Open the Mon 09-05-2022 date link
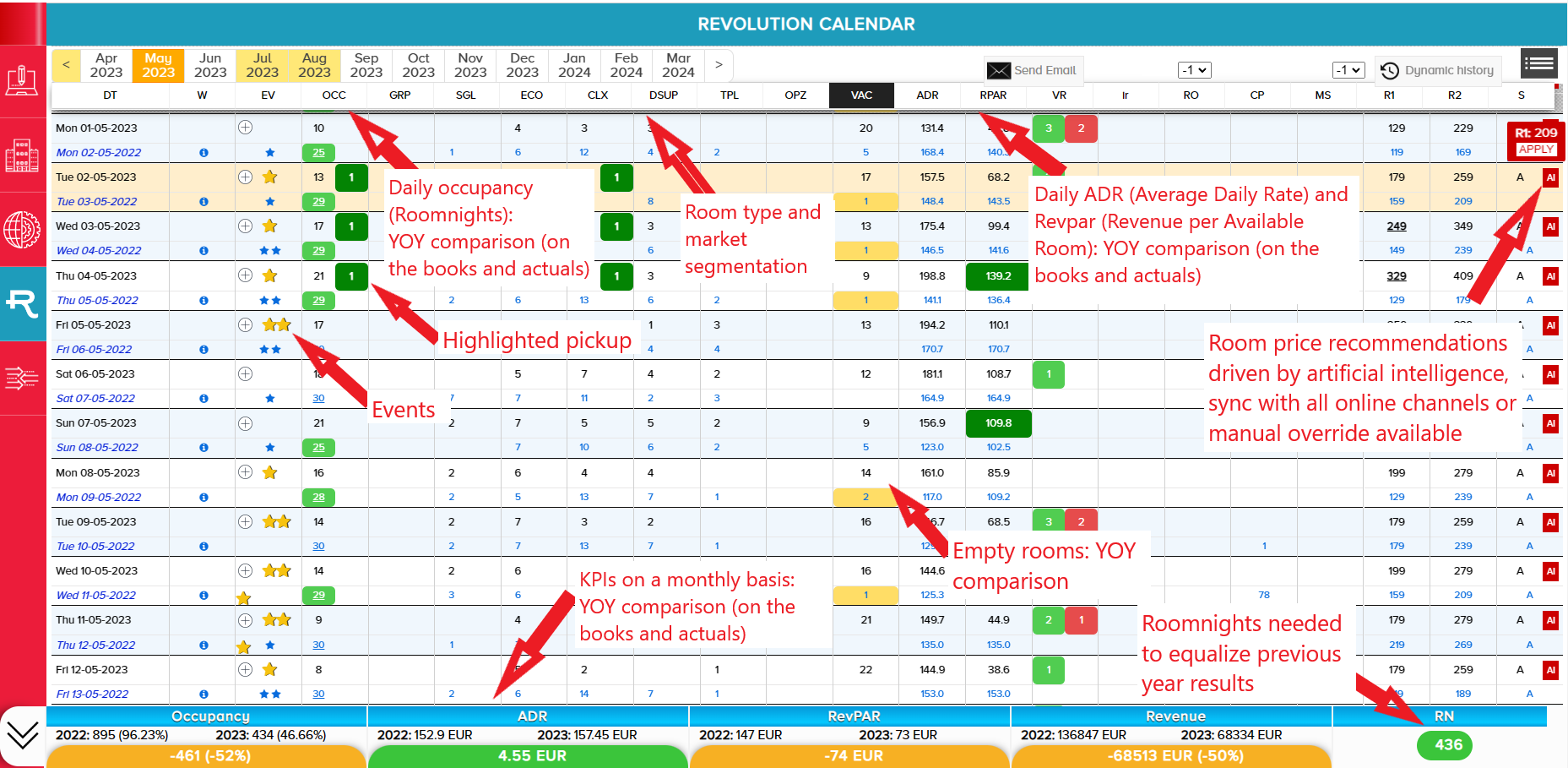The width and height of the screenshot is (1568, 768). 99,498
